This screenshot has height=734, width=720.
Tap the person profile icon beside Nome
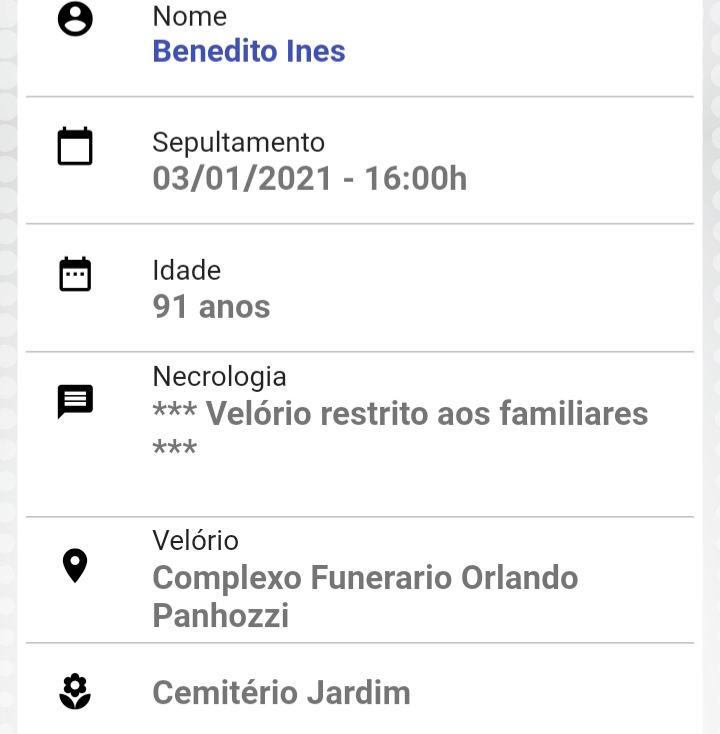pyautogui.click(x=75, y=19)
